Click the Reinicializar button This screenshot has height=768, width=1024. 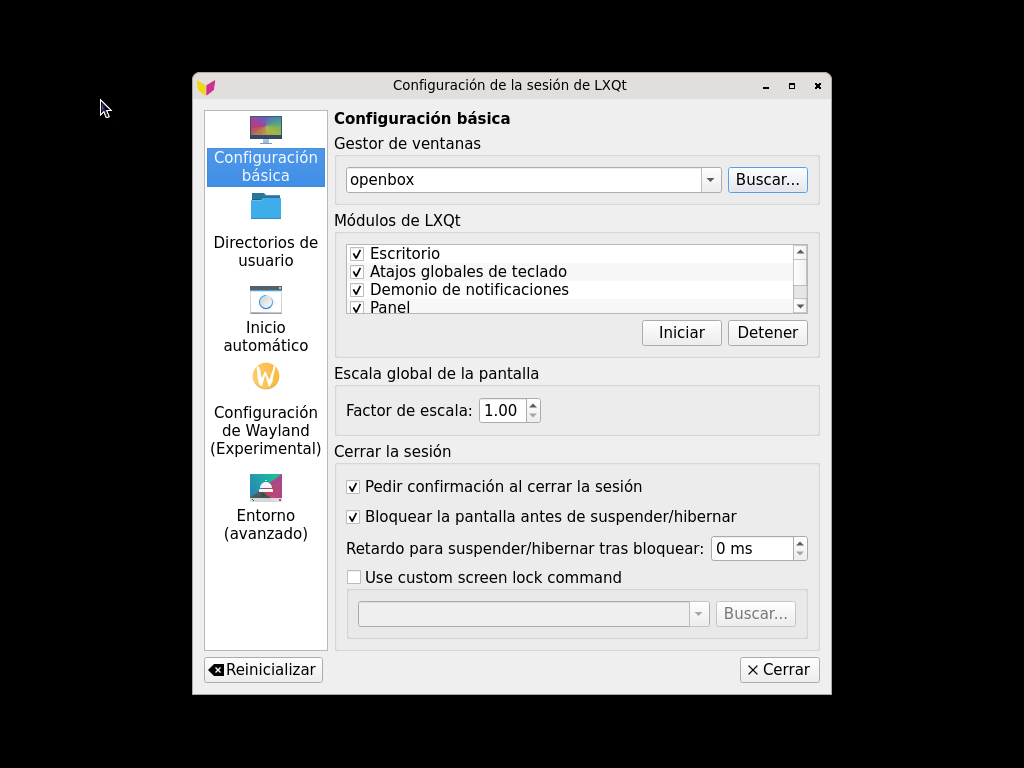263,670
